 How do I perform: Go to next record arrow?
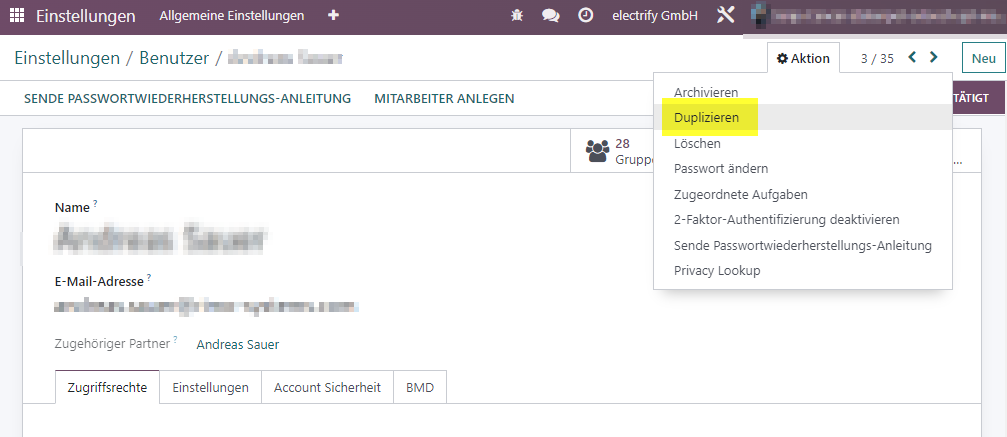pos(934,58)
